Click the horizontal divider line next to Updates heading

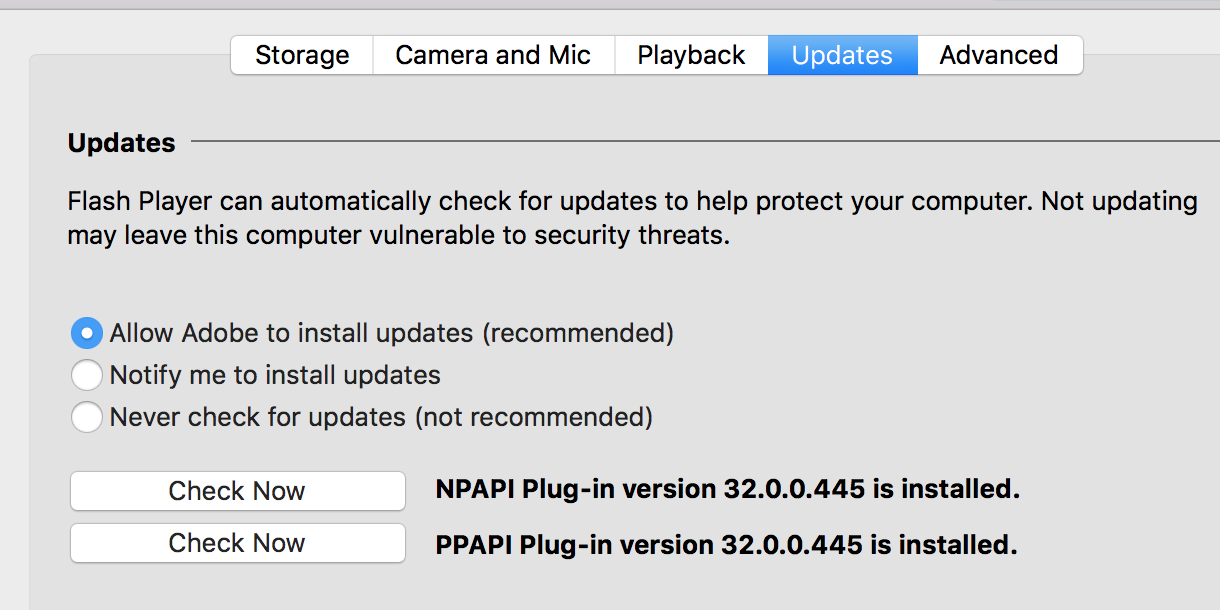[700, 143]
